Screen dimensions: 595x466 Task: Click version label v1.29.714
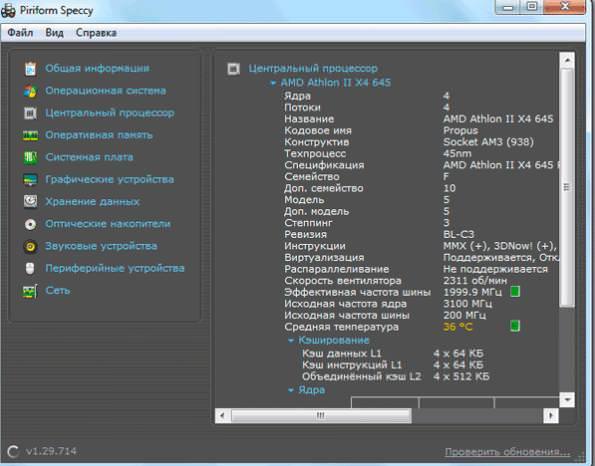pos(51,451)
